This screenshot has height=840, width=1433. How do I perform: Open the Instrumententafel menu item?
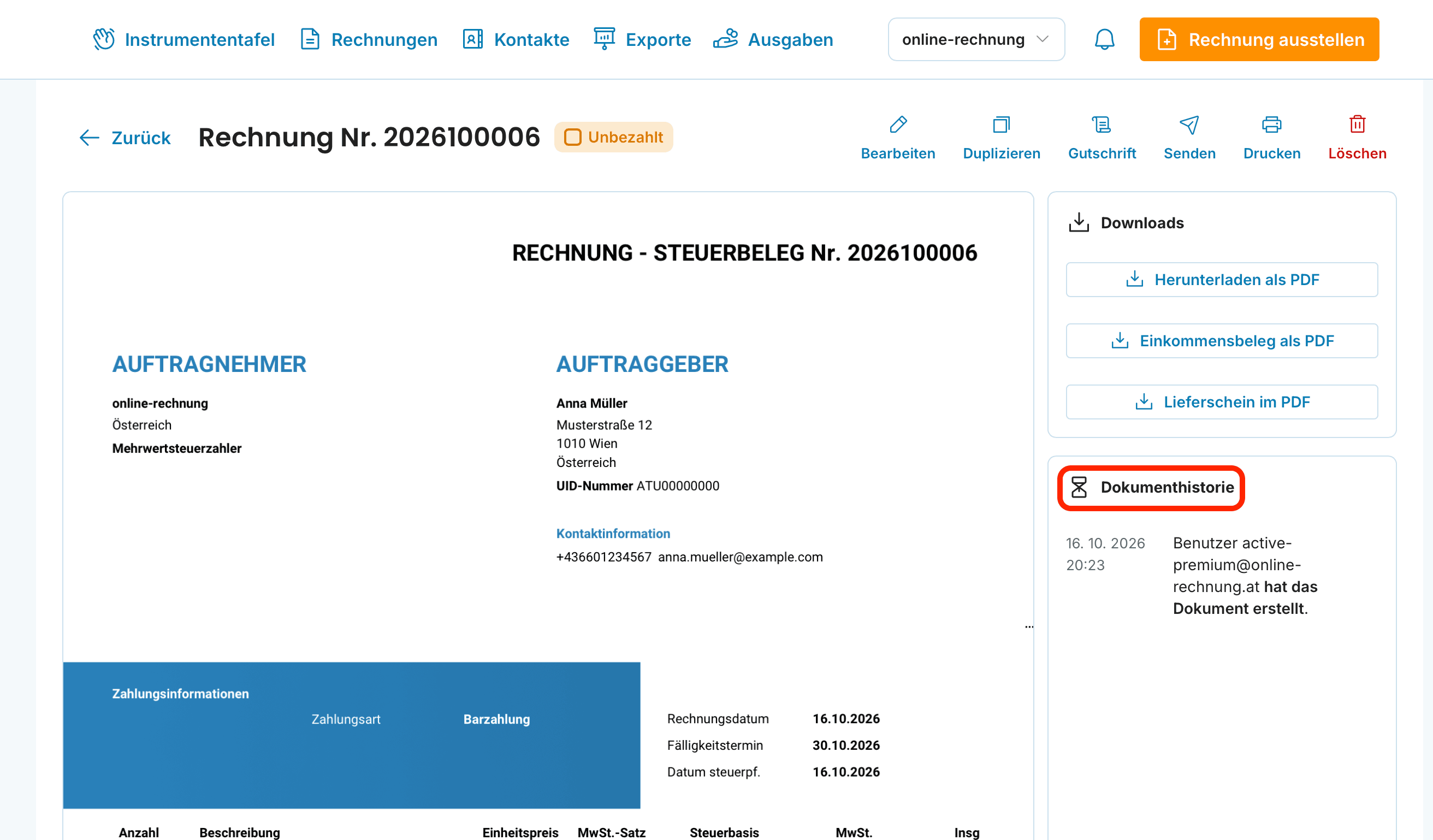click(184, 39)
